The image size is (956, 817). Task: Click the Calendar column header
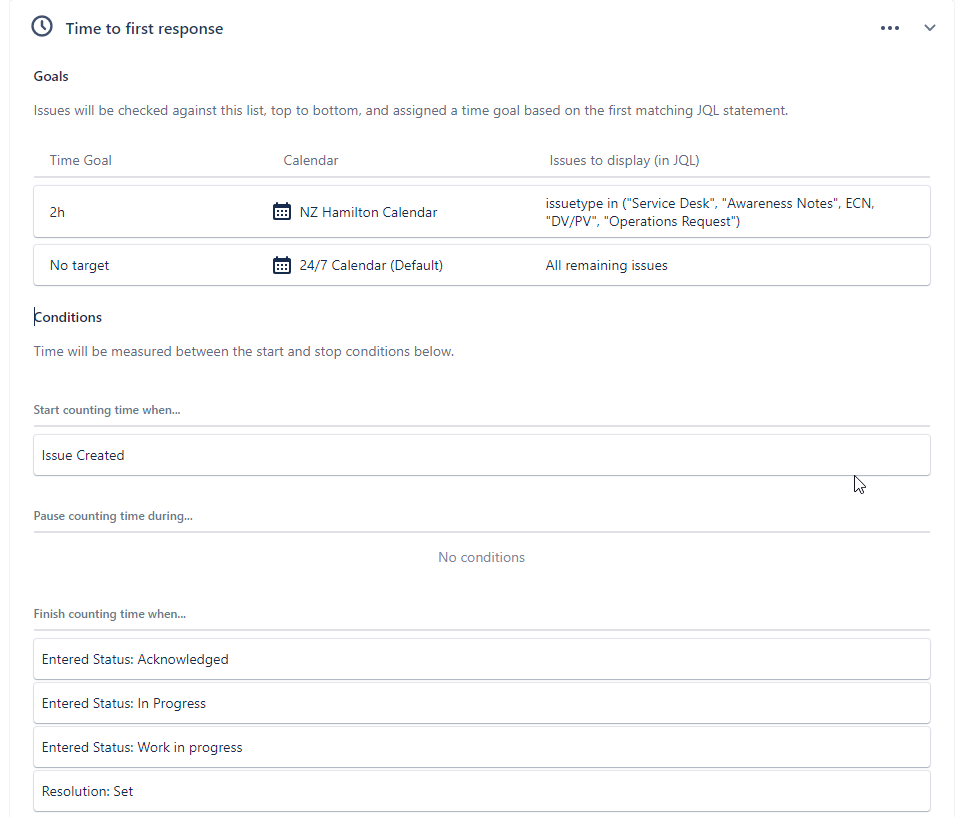pyautogui.click(x=310, y=160)
